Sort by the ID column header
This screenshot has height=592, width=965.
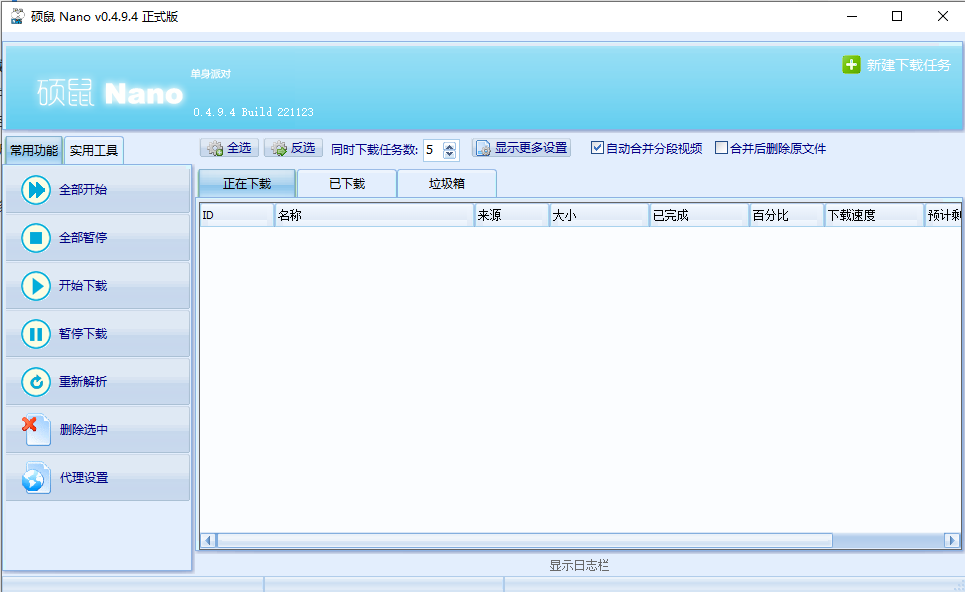237,215
